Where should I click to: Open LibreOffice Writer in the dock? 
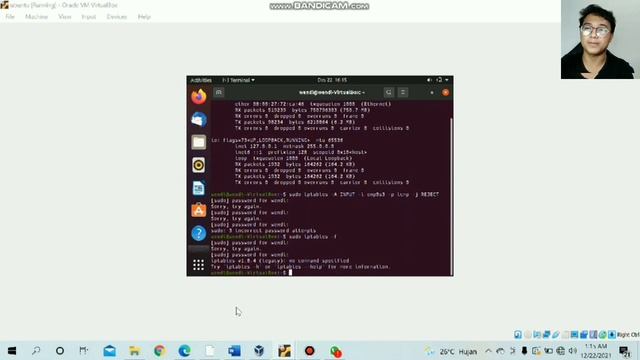click(x=199, y=188)
